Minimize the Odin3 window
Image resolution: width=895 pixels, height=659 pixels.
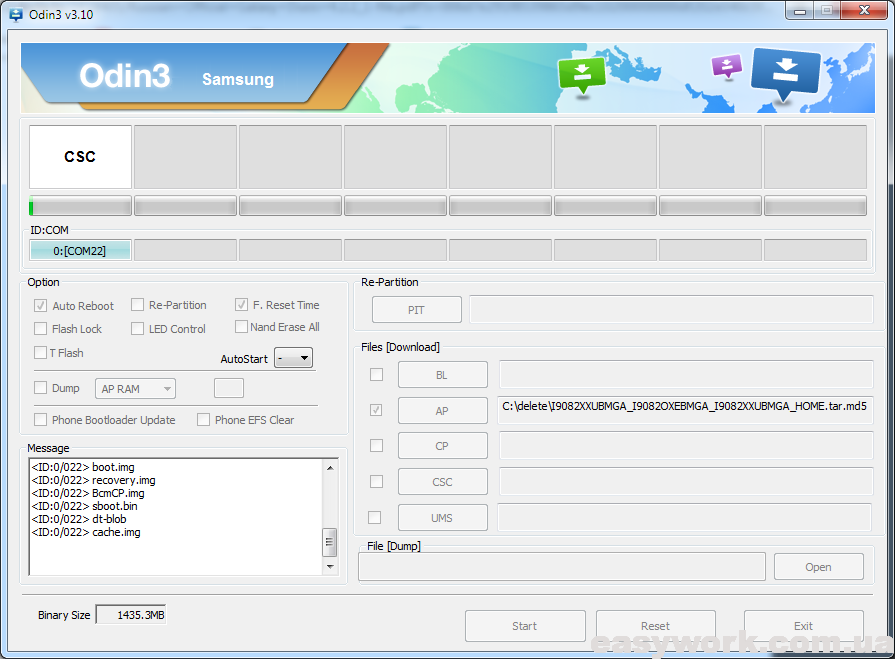pyautogui.click(x=800, y=11)
